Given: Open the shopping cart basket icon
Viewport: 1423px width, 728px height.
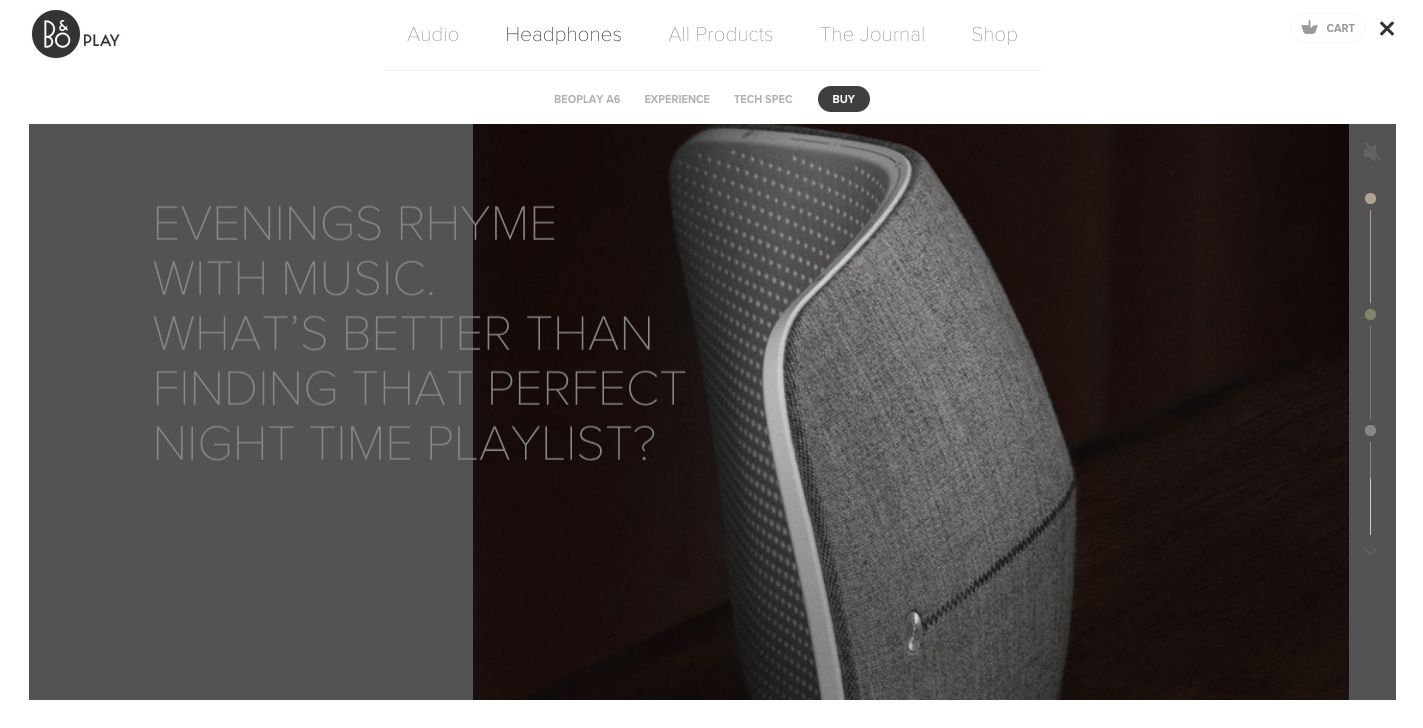Looking at the screenshot, I should (1309, 28).
